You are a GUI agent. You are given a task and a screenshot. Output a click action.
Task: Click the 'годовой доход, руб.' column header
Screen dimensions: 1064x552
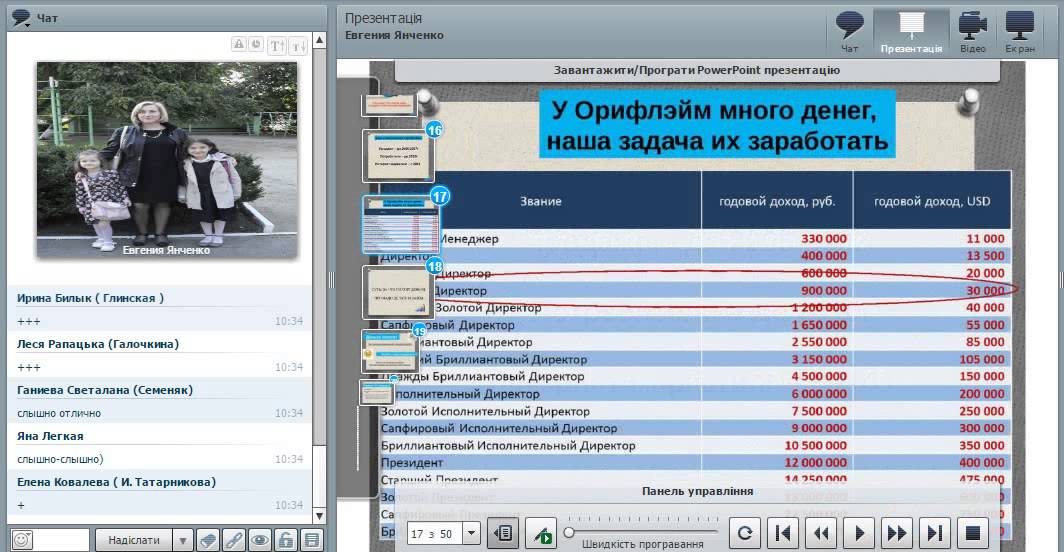point(777,201)
